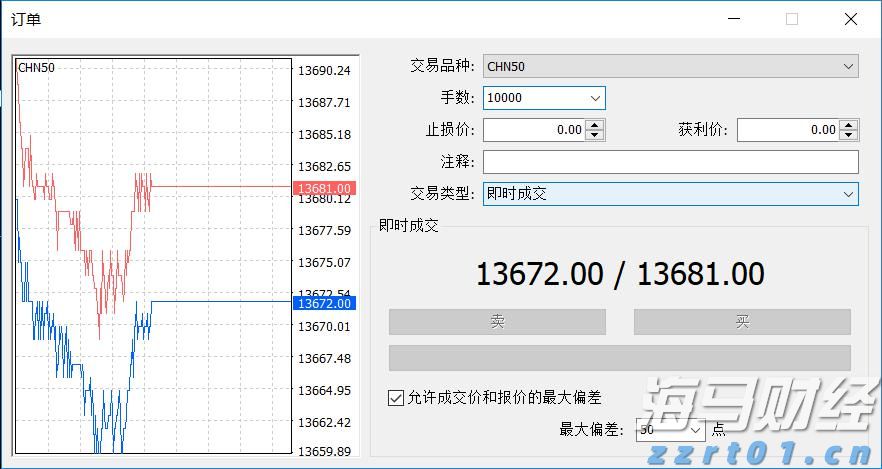Decrease 止损价 using the down arrow
This screenshot has height=469, width=882.
point(595,135)
